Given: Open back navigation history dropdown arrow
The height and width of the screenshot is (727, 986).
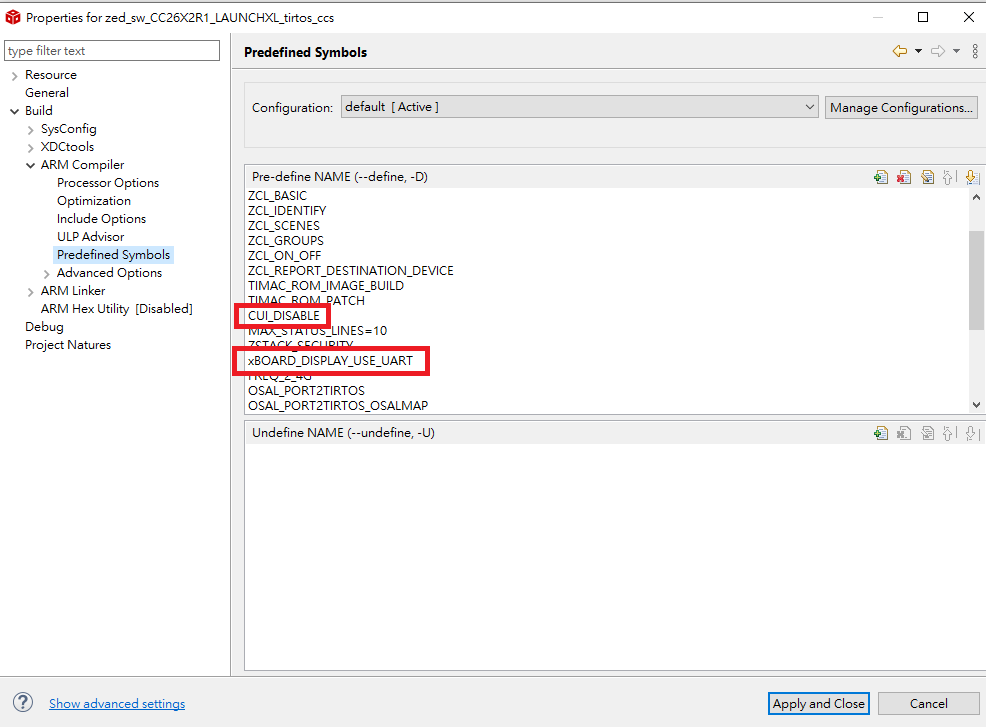Looking at the screenshot, I should (918, 51).
